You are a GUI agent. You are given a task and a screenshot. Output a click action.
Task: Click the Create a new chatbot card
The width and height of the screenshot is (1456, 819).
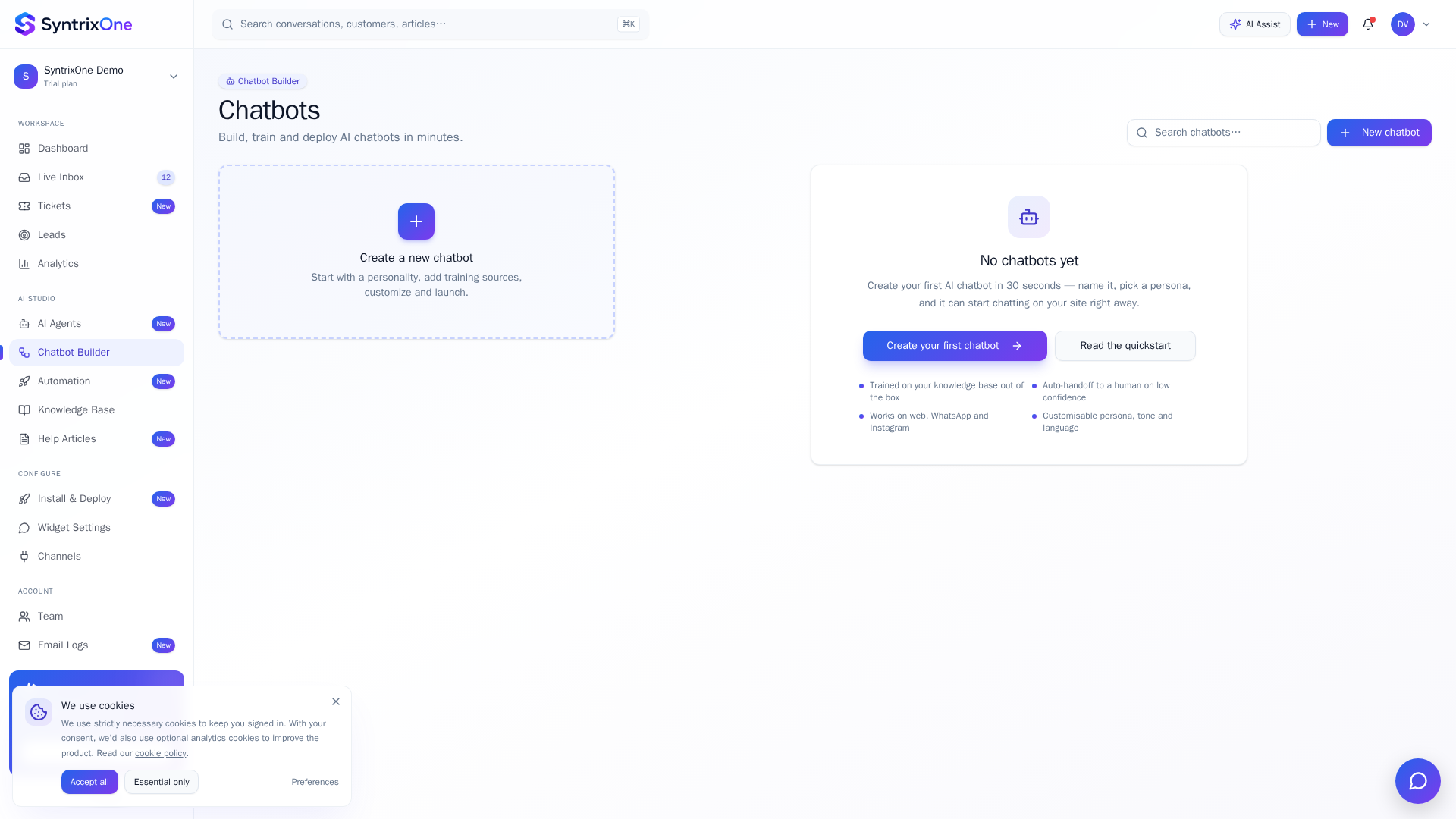point(416,252)
